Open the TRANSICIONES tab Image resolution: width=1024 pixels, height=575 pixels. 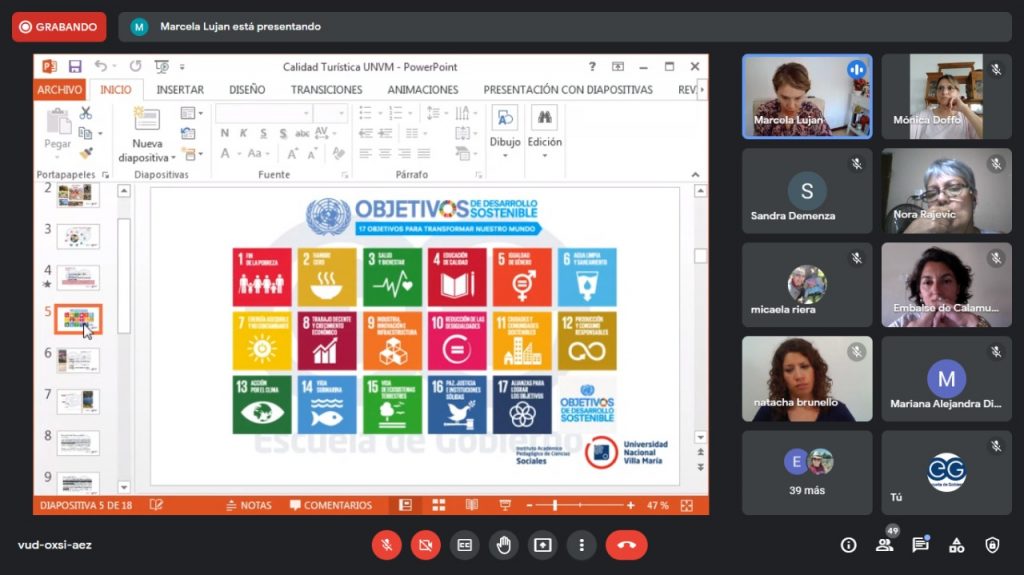pyautogui.click(x=326, y=89)
